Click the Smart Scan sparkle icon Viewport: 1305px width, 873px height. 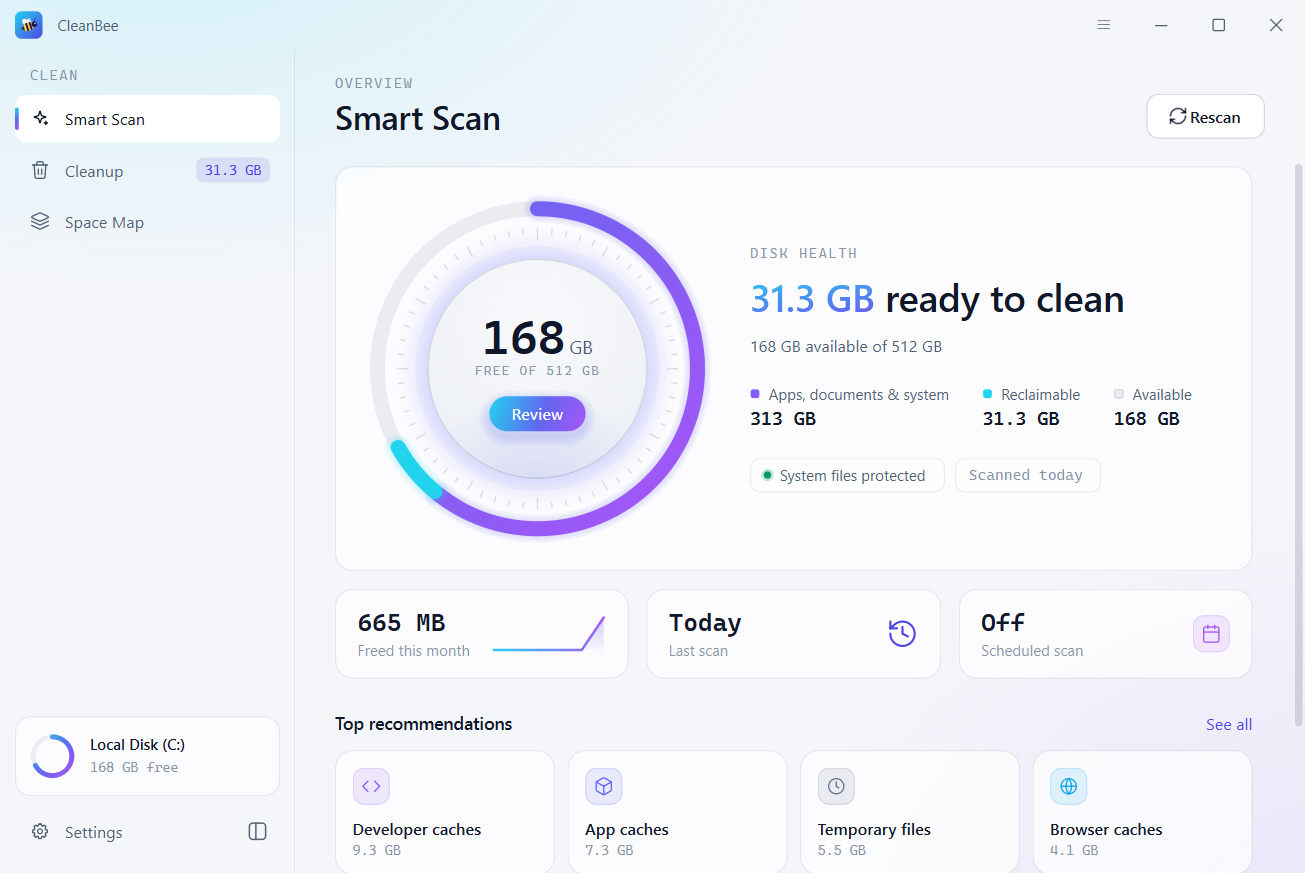[40, 118]
